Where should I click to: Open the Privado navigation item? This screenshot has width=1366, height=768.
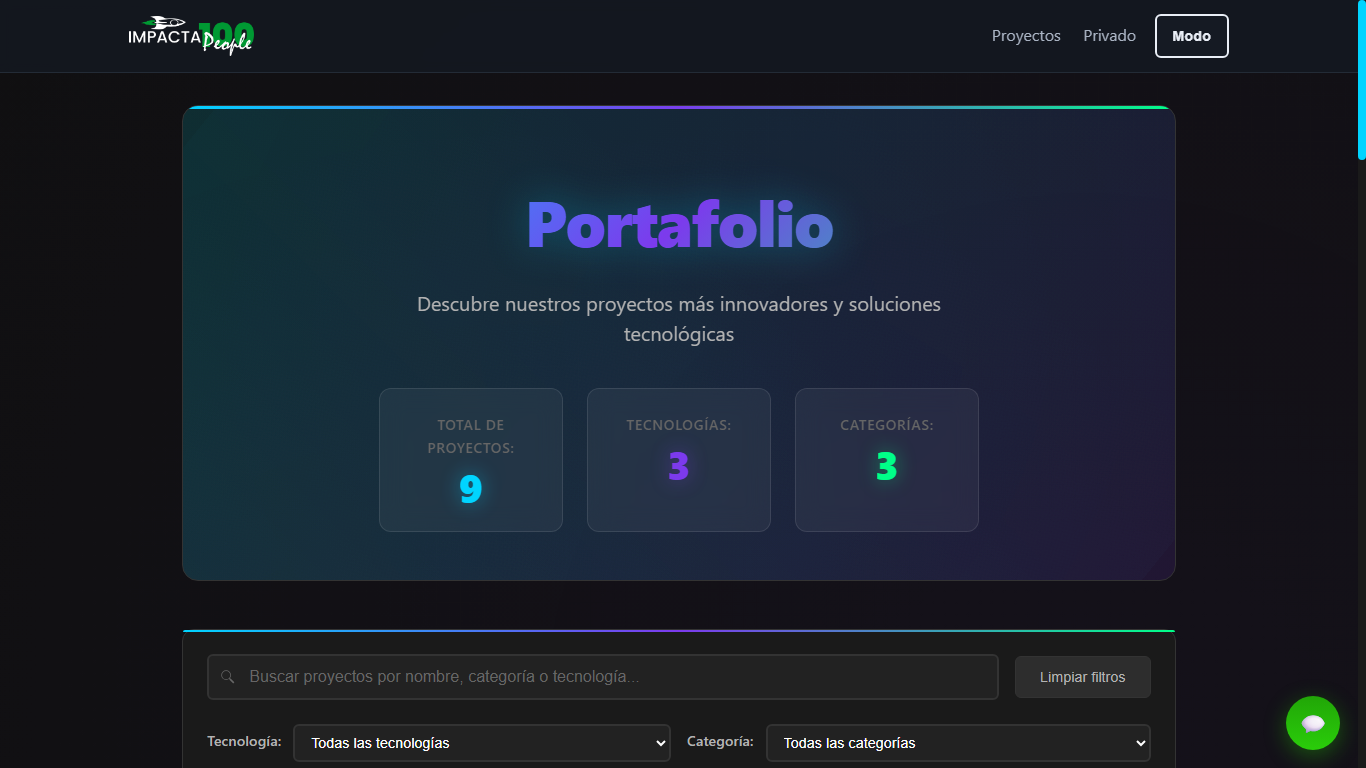pyautogui.click(x=1109, y=36)
